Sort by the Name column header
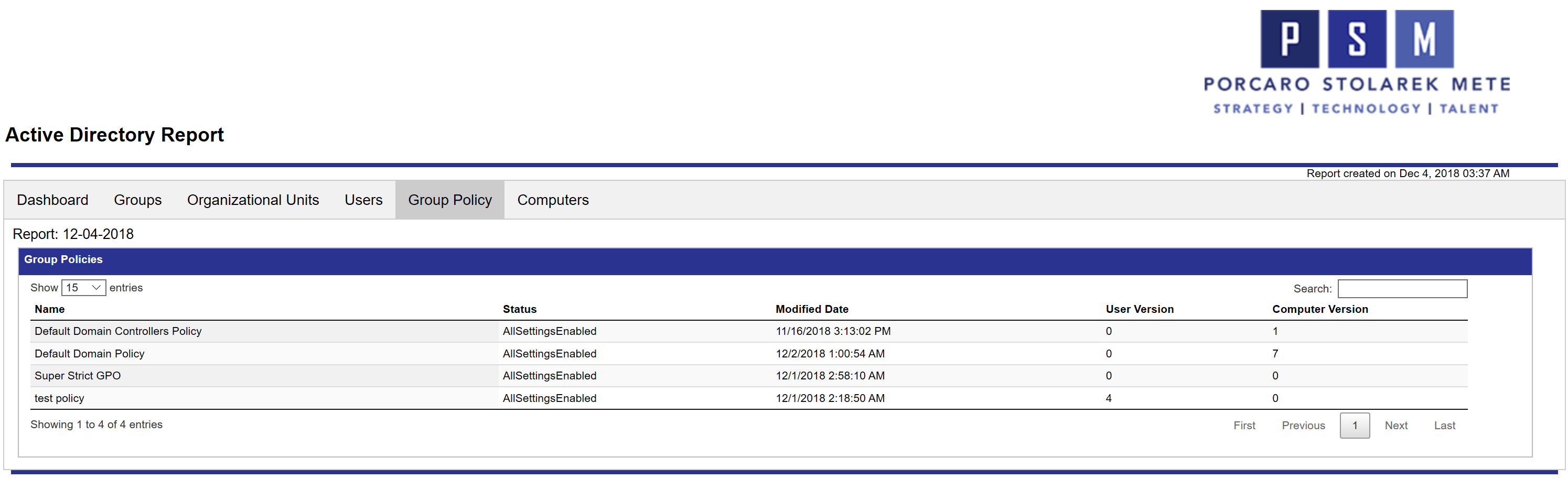The width and height of the screenshot is (1568, 479). [x=49, y=309]
